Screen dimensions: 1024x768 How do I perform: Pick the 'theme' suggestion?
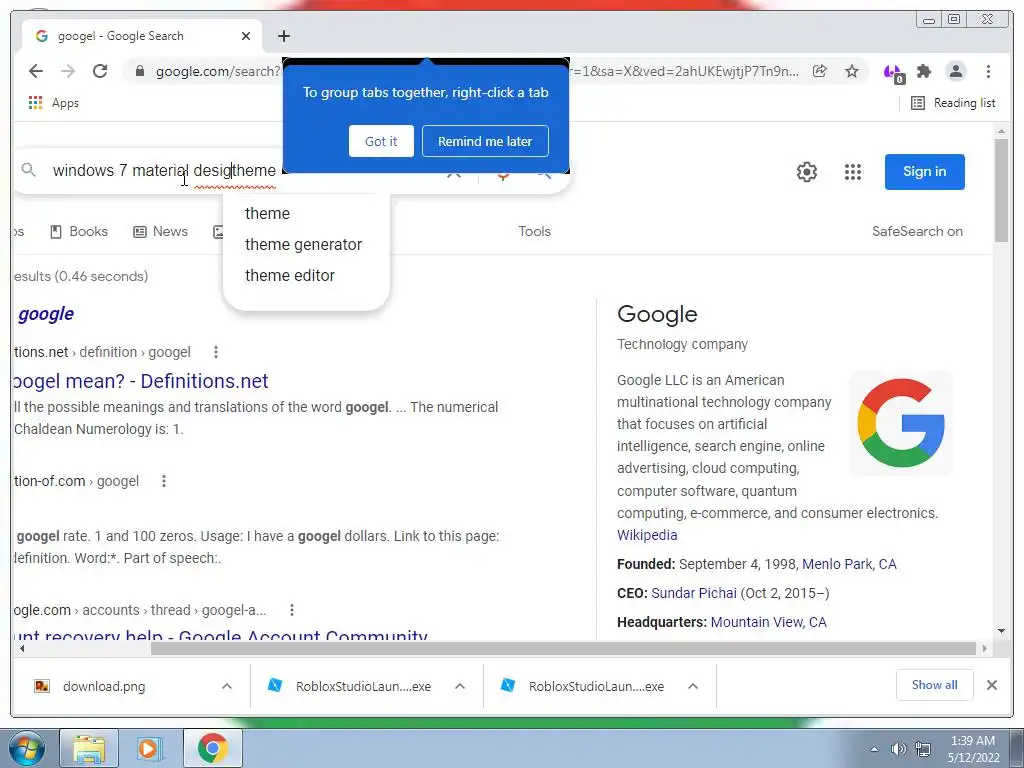coord(267,214)
